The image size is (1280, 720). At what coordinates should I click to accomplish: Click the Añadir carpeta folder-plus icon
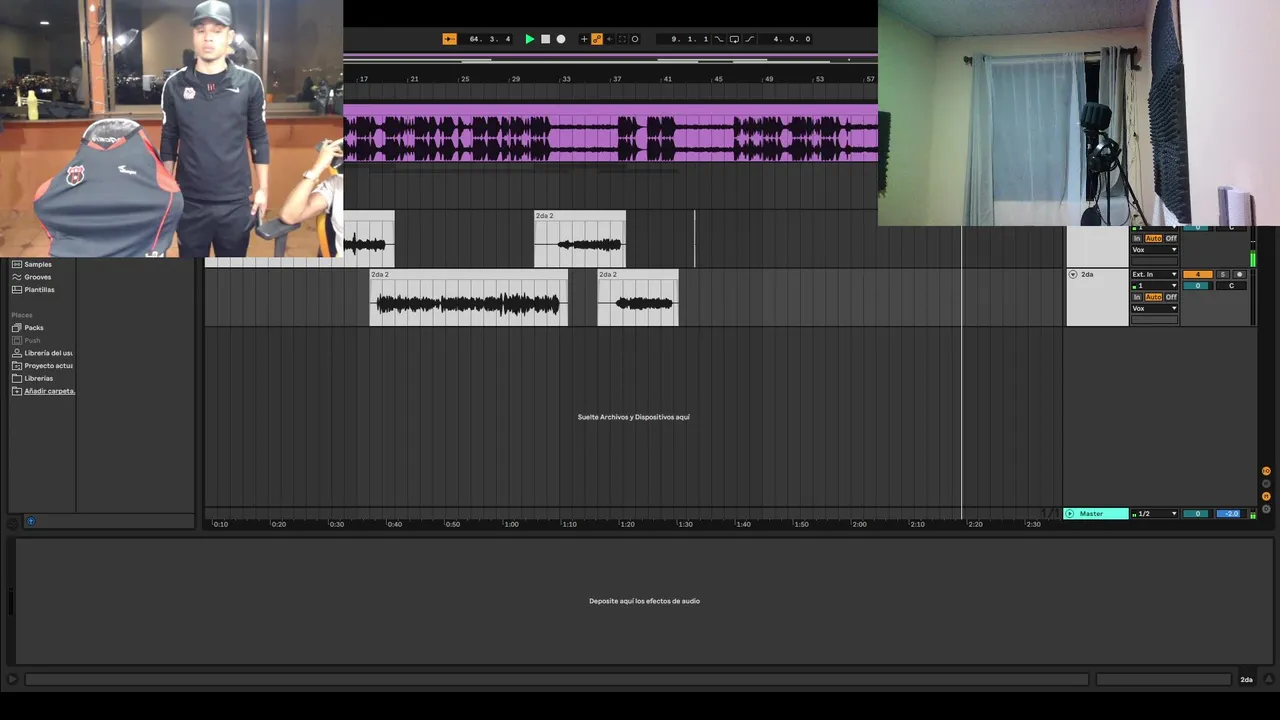point(16,391)
